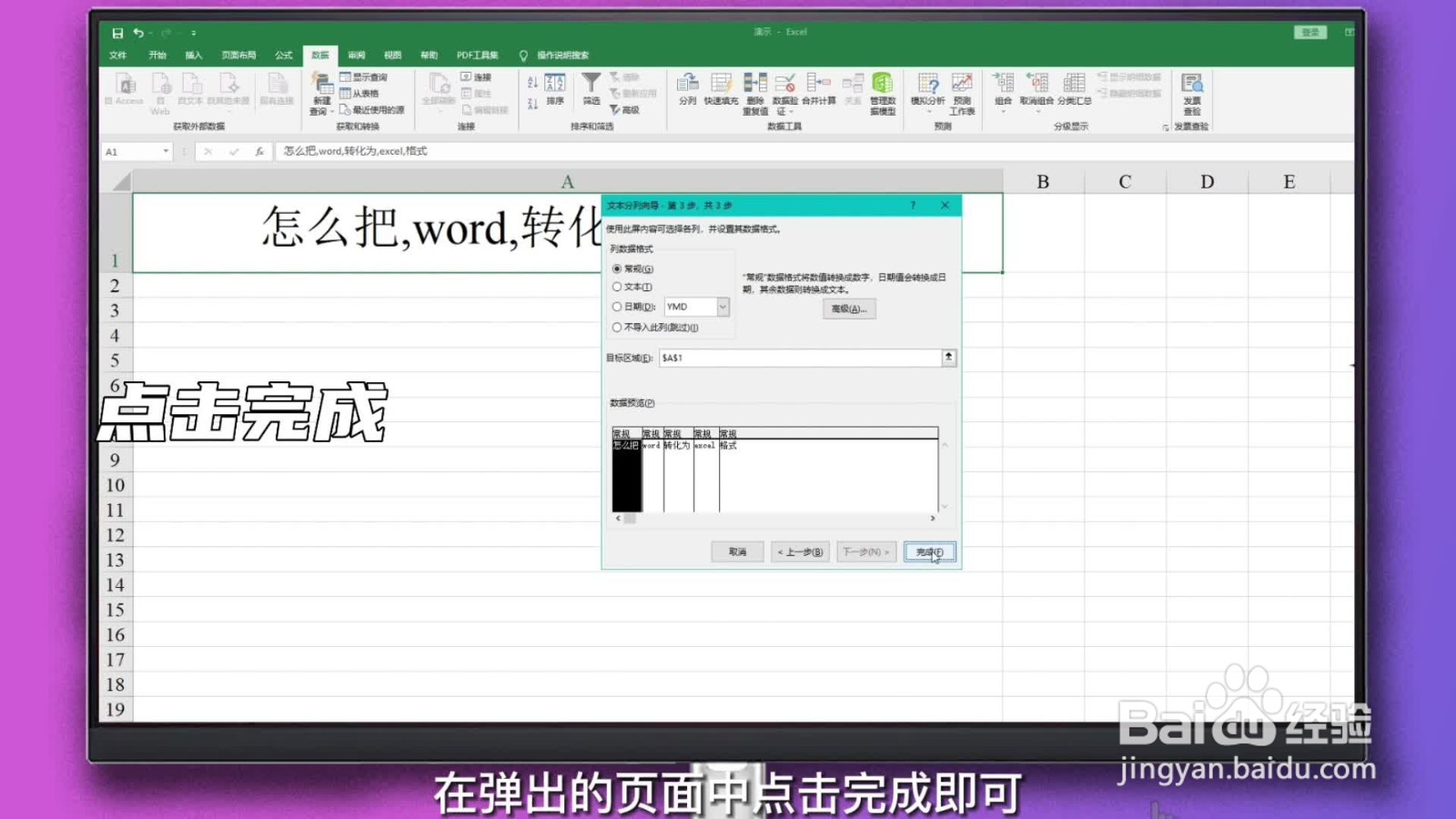The width and height of the screenshot is (1456, 819).
Task: Click the 完成(F) Finish button
Action: [929, 552]
